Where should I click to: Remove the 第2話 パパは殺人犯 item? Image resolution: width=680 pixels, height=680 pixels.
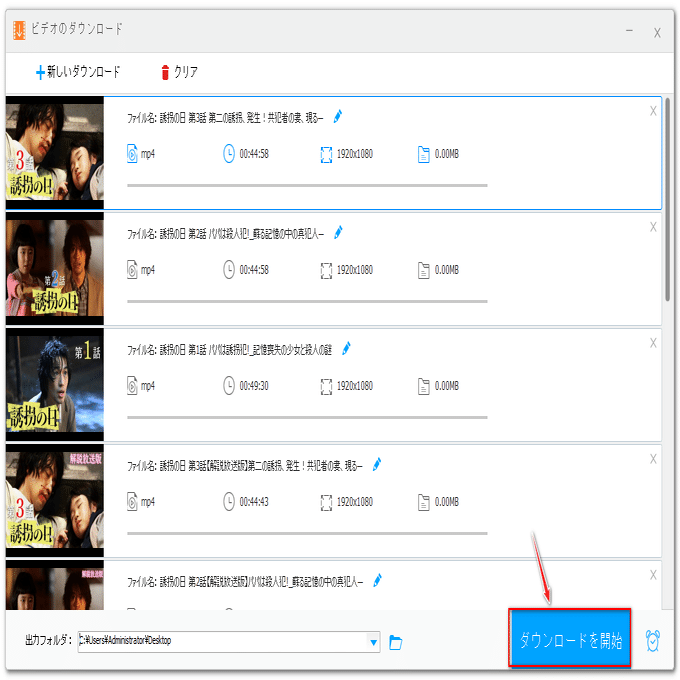(x=653, y=227)
